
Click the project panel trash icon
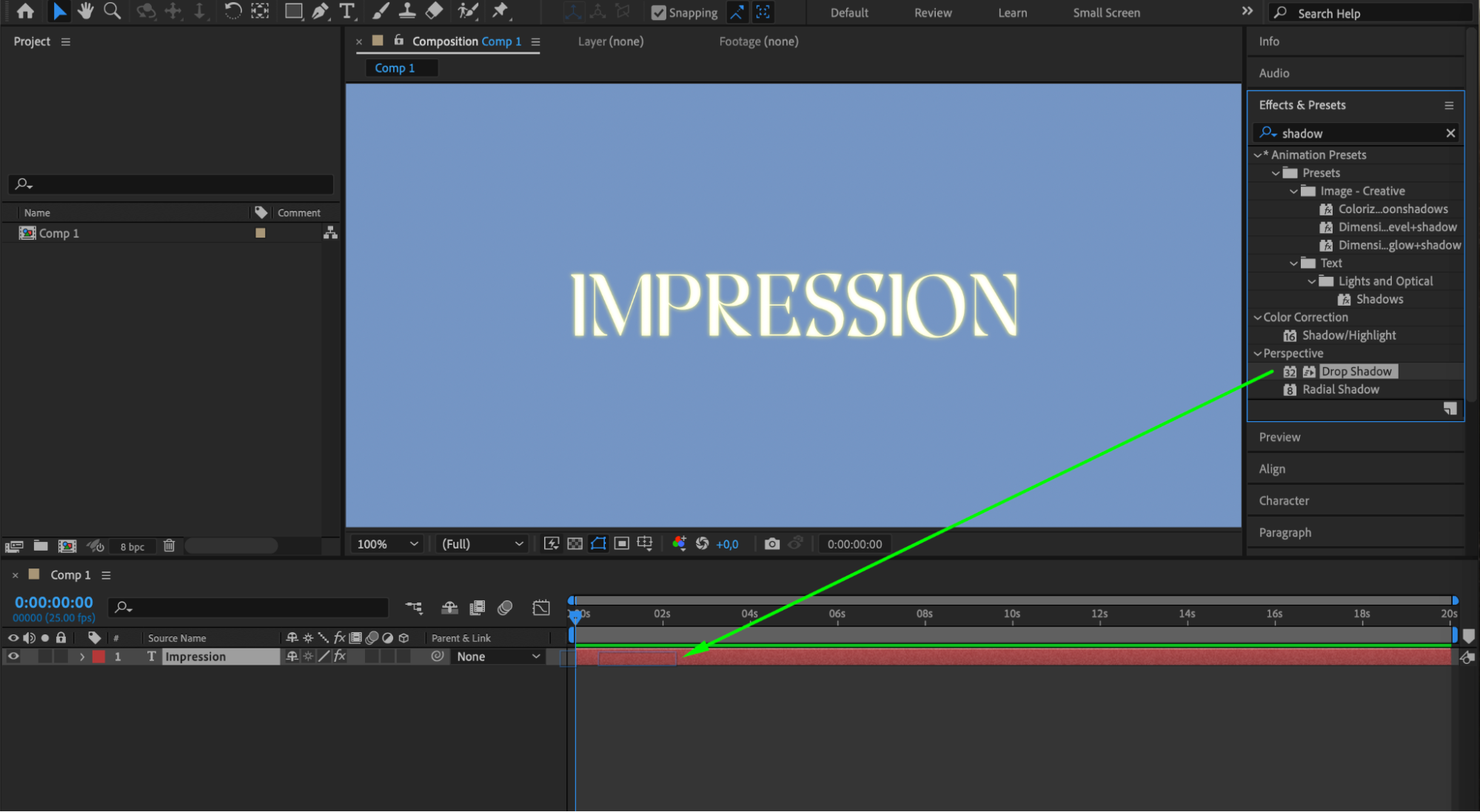[169, 546]
